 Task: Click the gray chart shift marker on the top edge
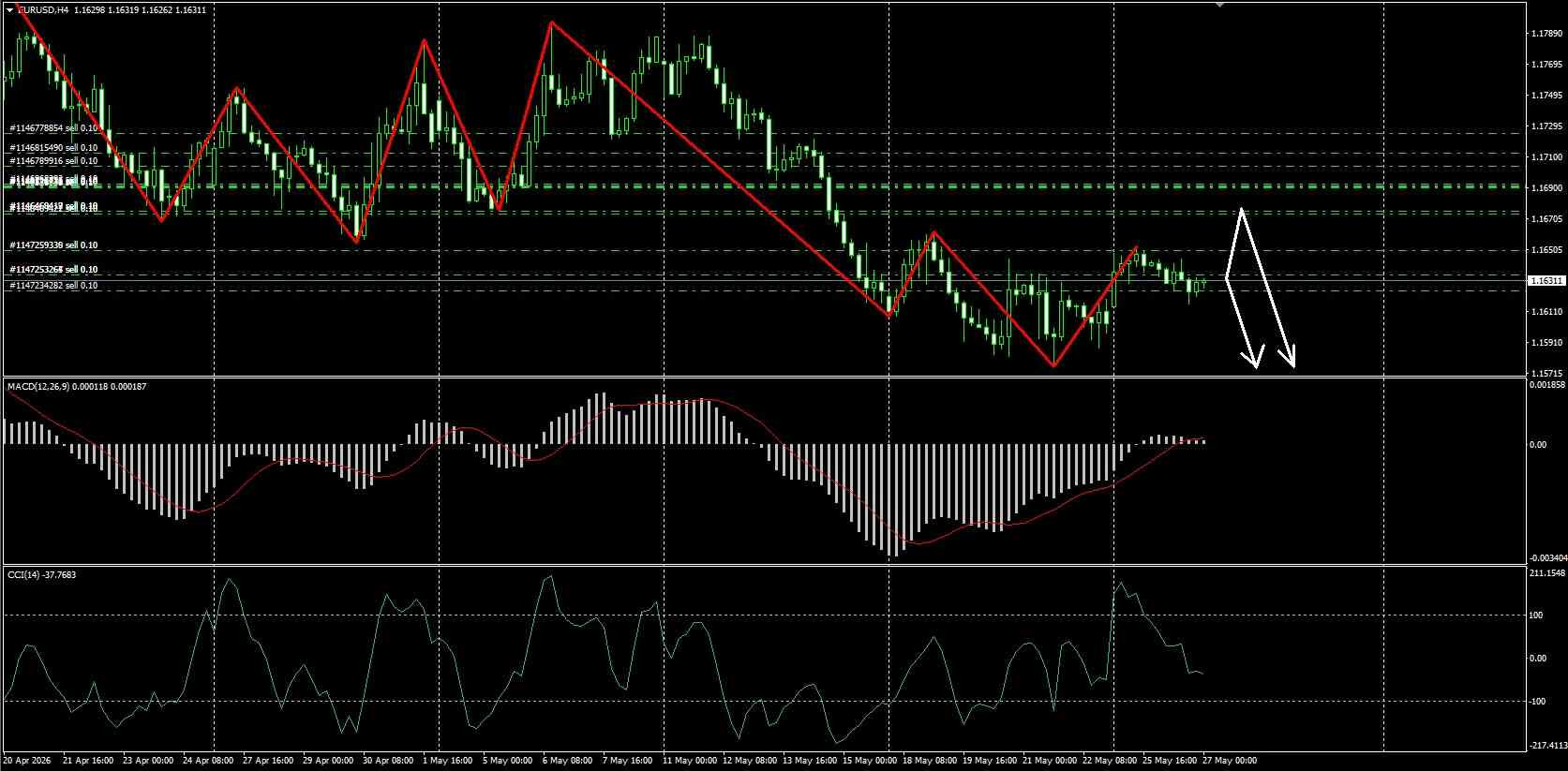click(1219, 5)
